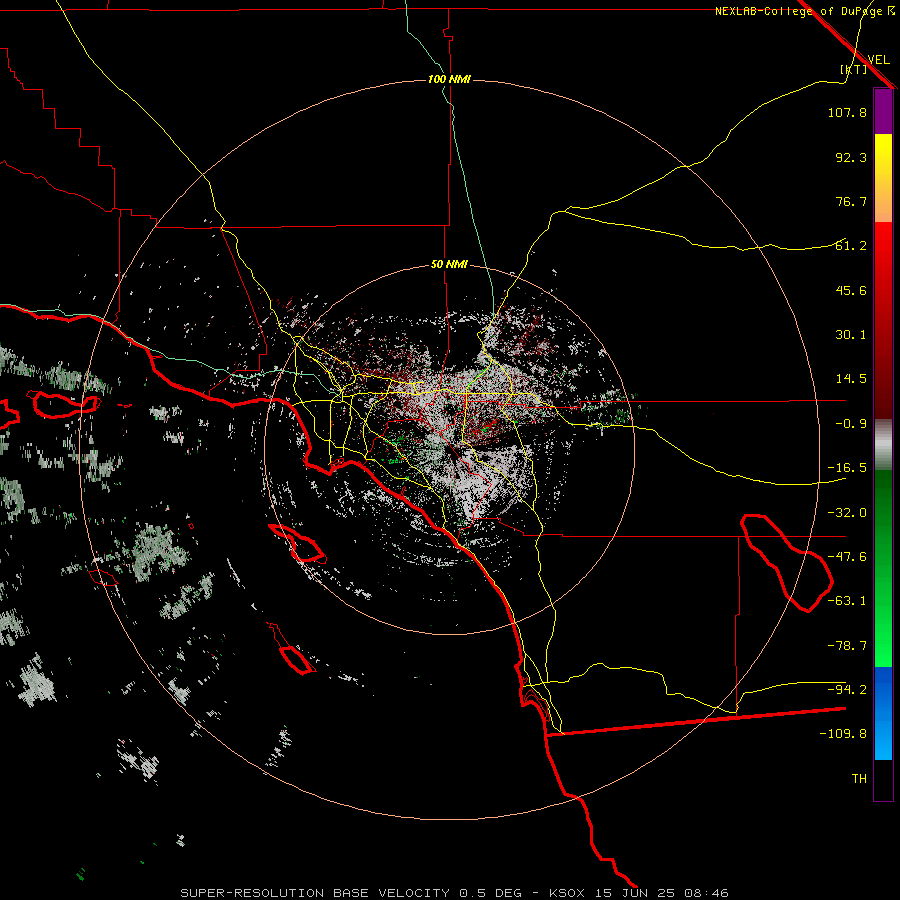900x900 pixels.
Task: Click the 50 NMI range ring label
Action: [x=449, y=265]
